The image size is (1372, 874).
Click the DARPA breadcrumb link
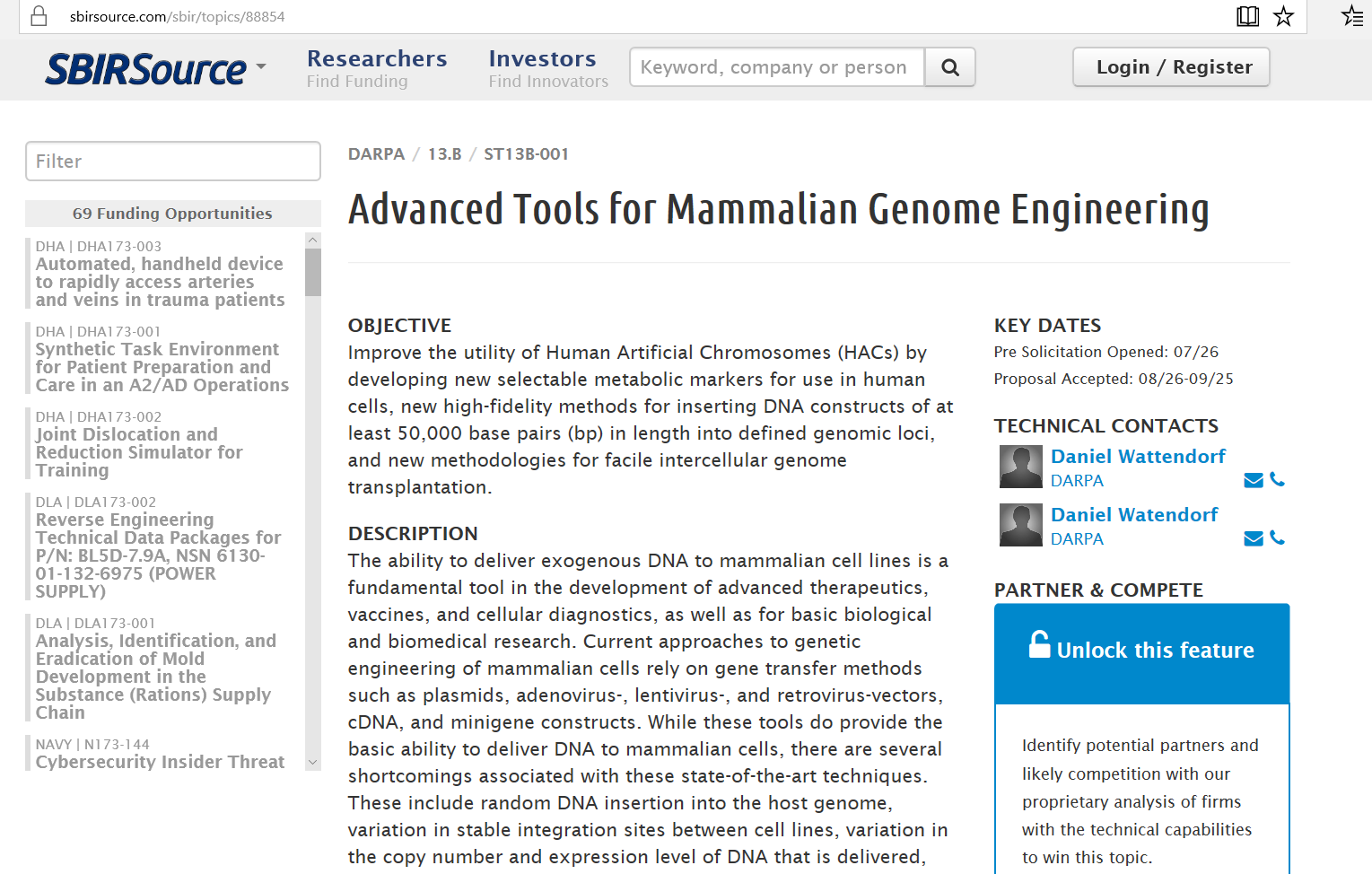(x=376, y=154)
